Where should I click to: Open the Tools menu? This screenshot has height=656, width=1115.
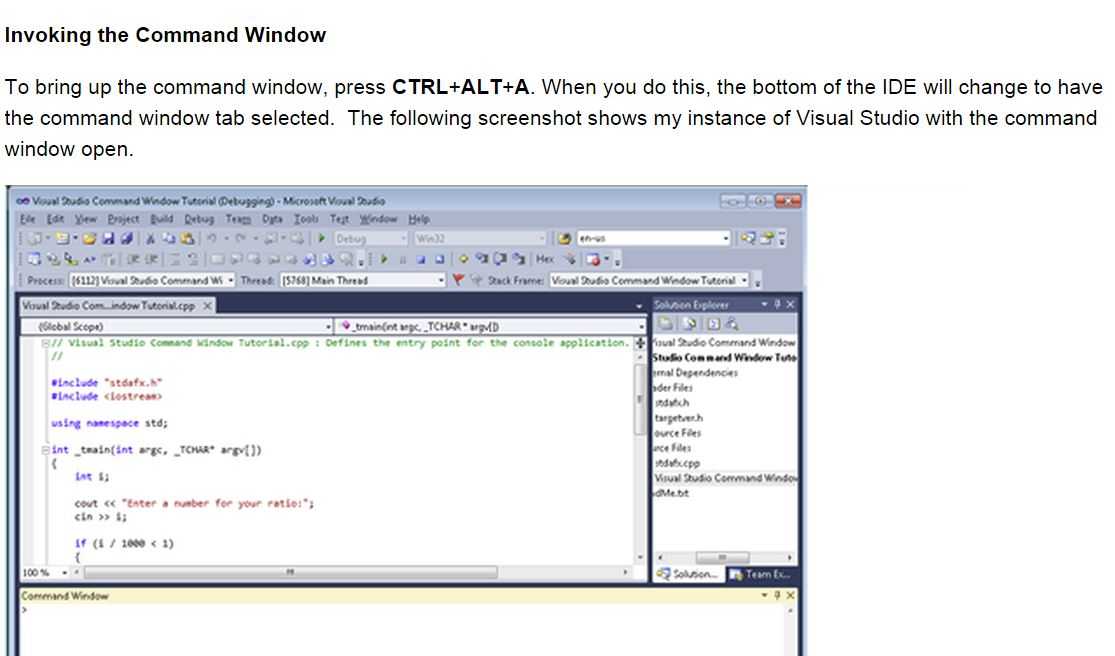(306, 219)
